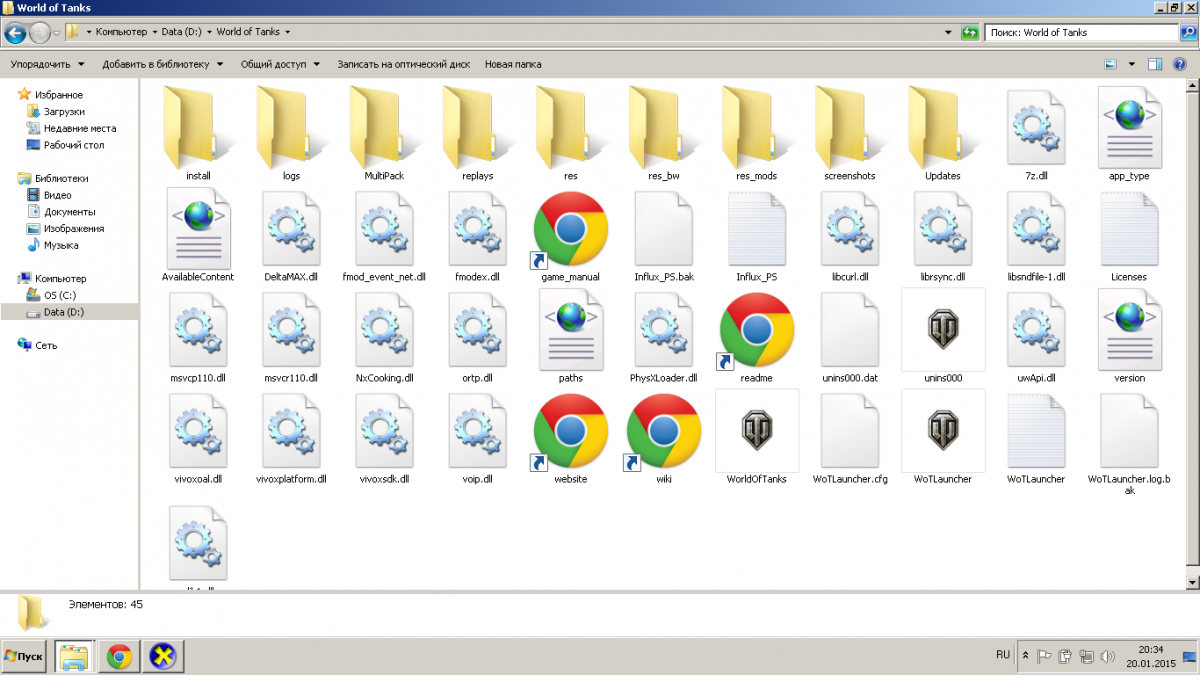
Task: Open the Упорядочить dropdown menu
Action: click(47, 64)
